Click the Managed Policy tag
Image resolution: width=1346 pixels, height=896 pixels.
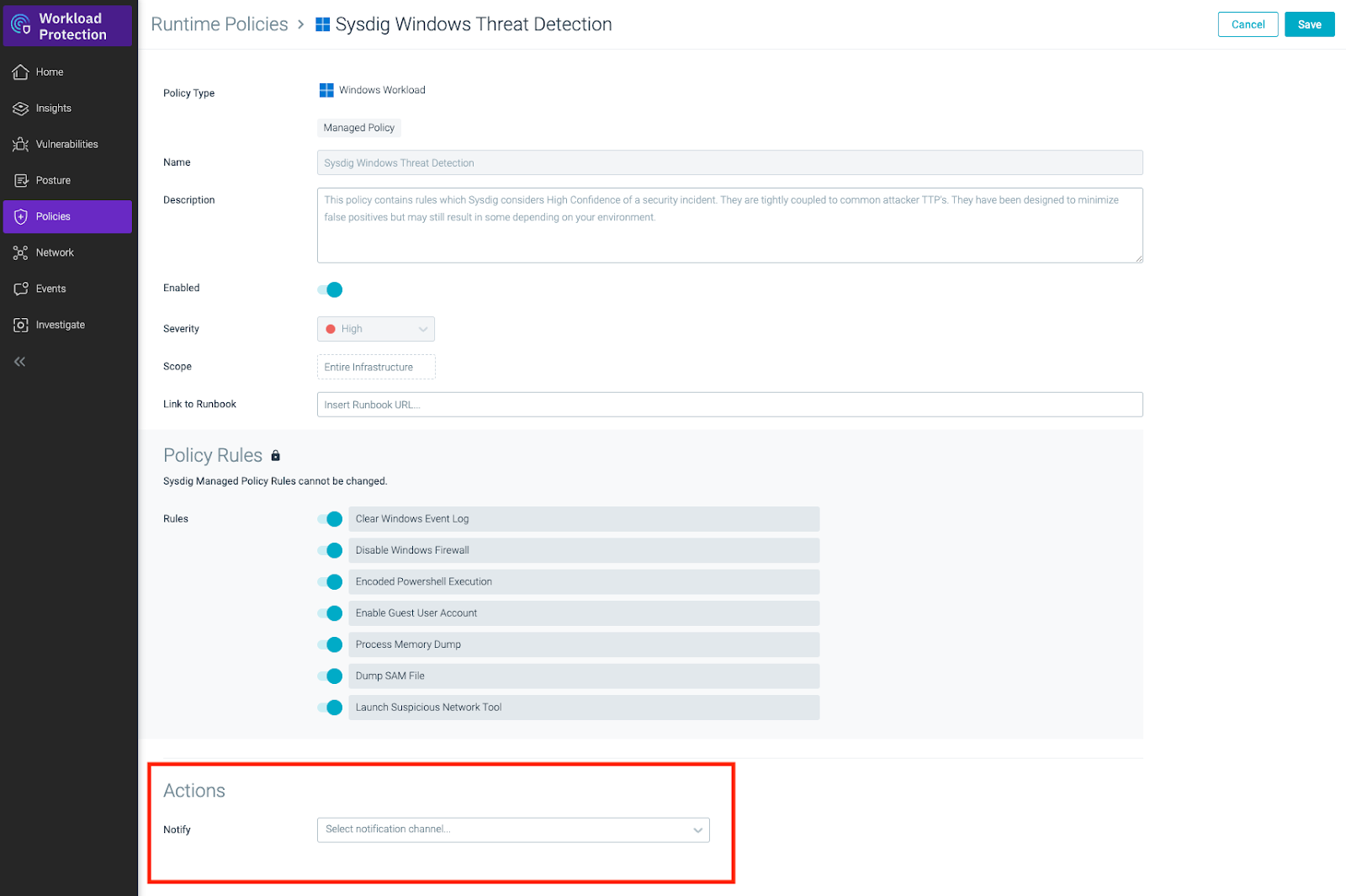click(359, 128)
